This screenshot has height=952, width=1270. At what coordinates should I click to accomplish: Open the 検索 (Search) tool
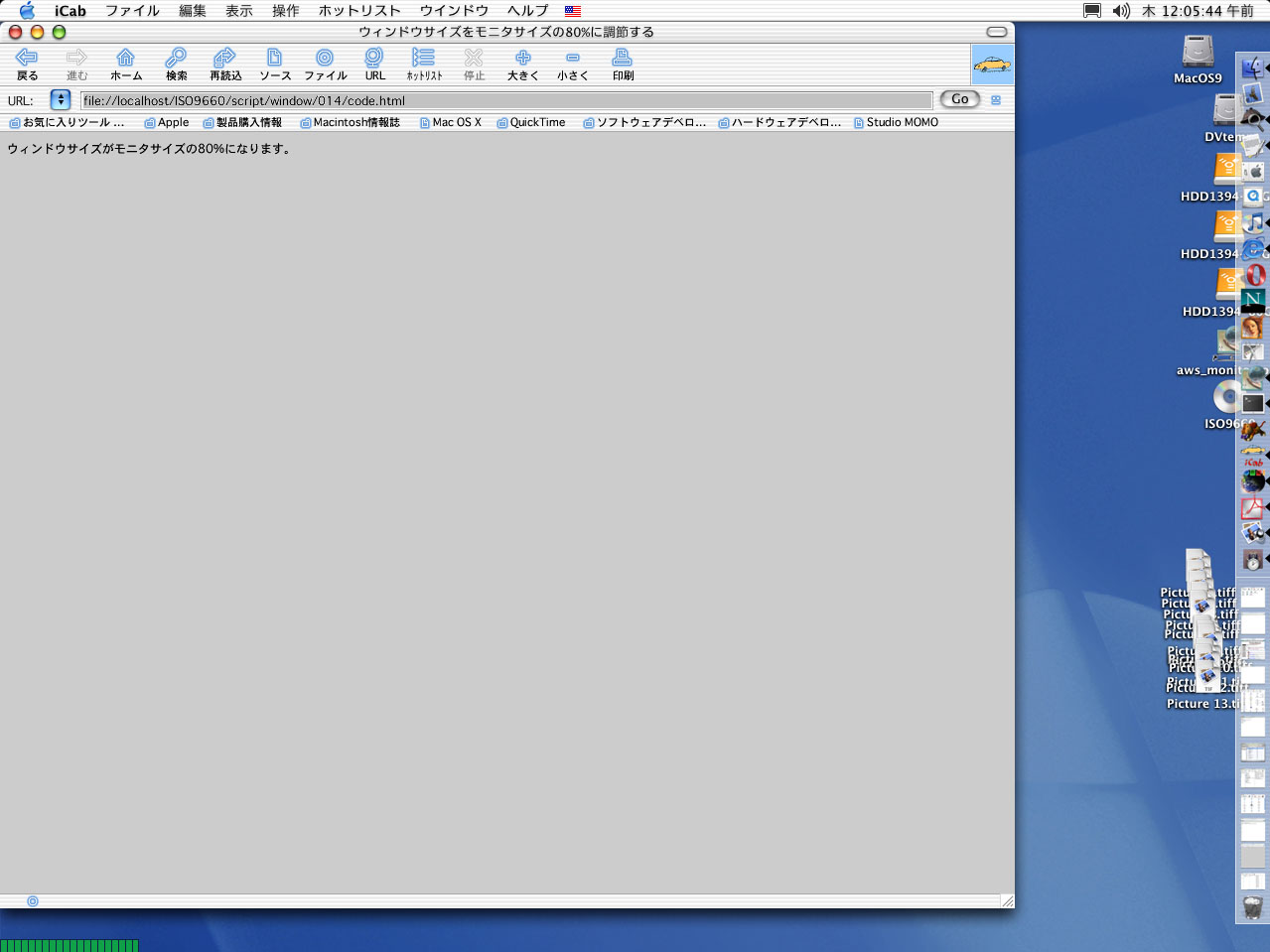pos(176,65)
